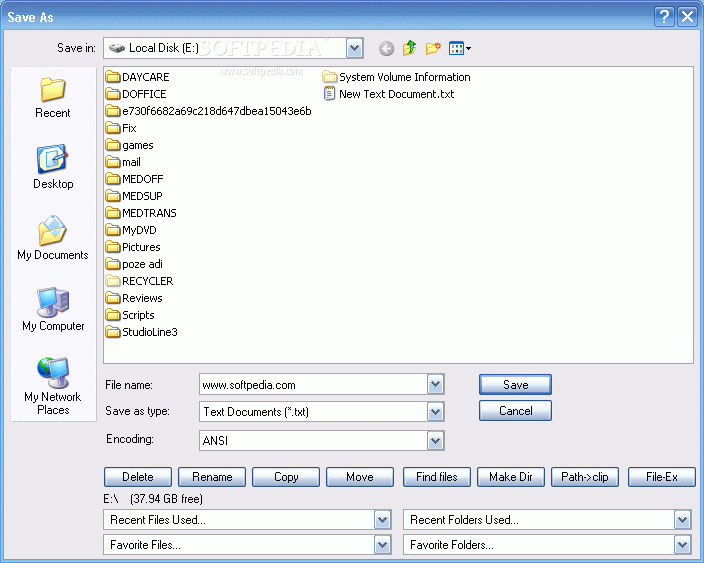Click the Save button
The image size is (704, 563).
(x=515, y=385)
